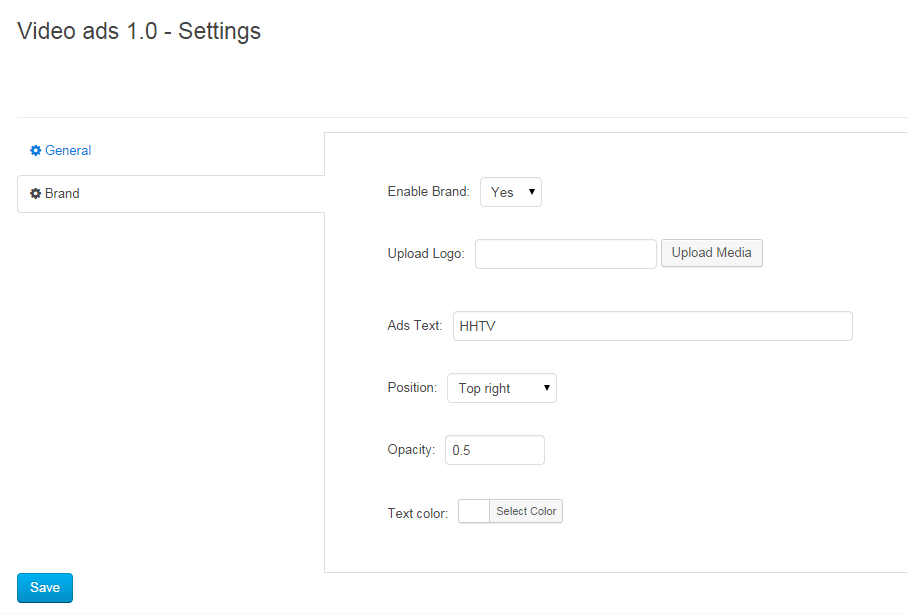The width and height of the screenshot is (908, 614).
Task: Click the Ads Text field containing HHTV
Action: 652,326
